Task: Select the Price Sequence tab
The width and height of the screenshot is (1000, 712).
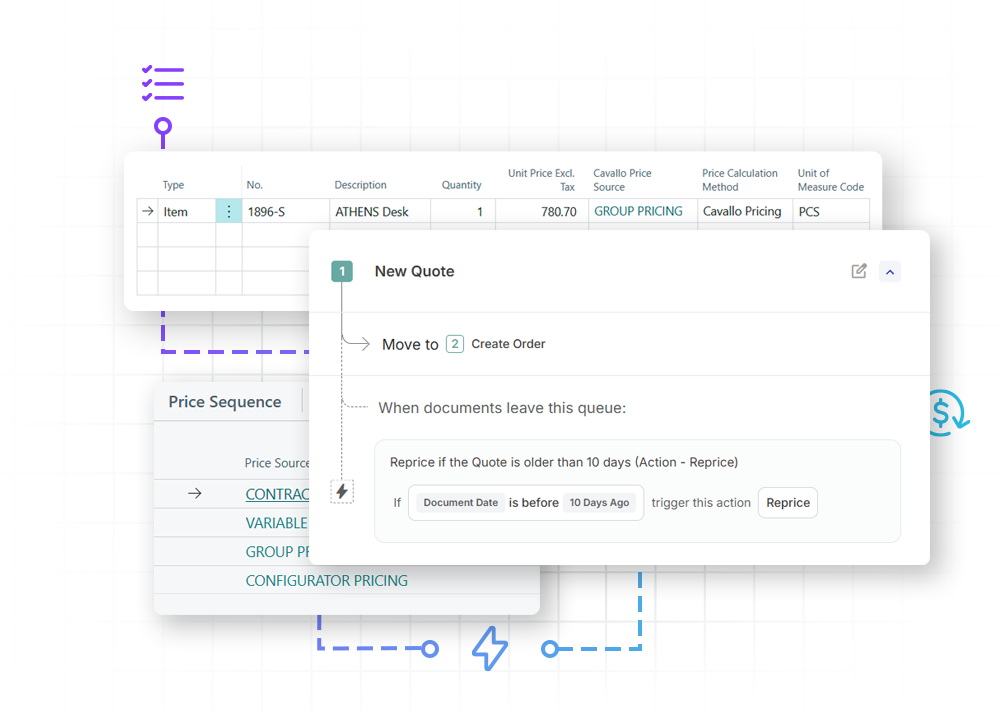Action: [x=224, y=402]
